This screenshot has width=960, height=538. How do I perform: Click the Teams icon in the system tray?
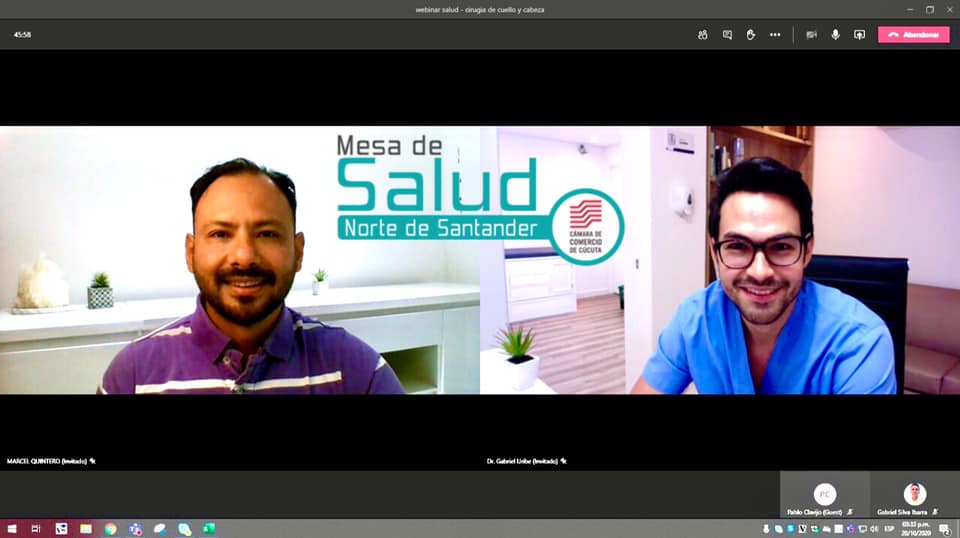point(850,529)
